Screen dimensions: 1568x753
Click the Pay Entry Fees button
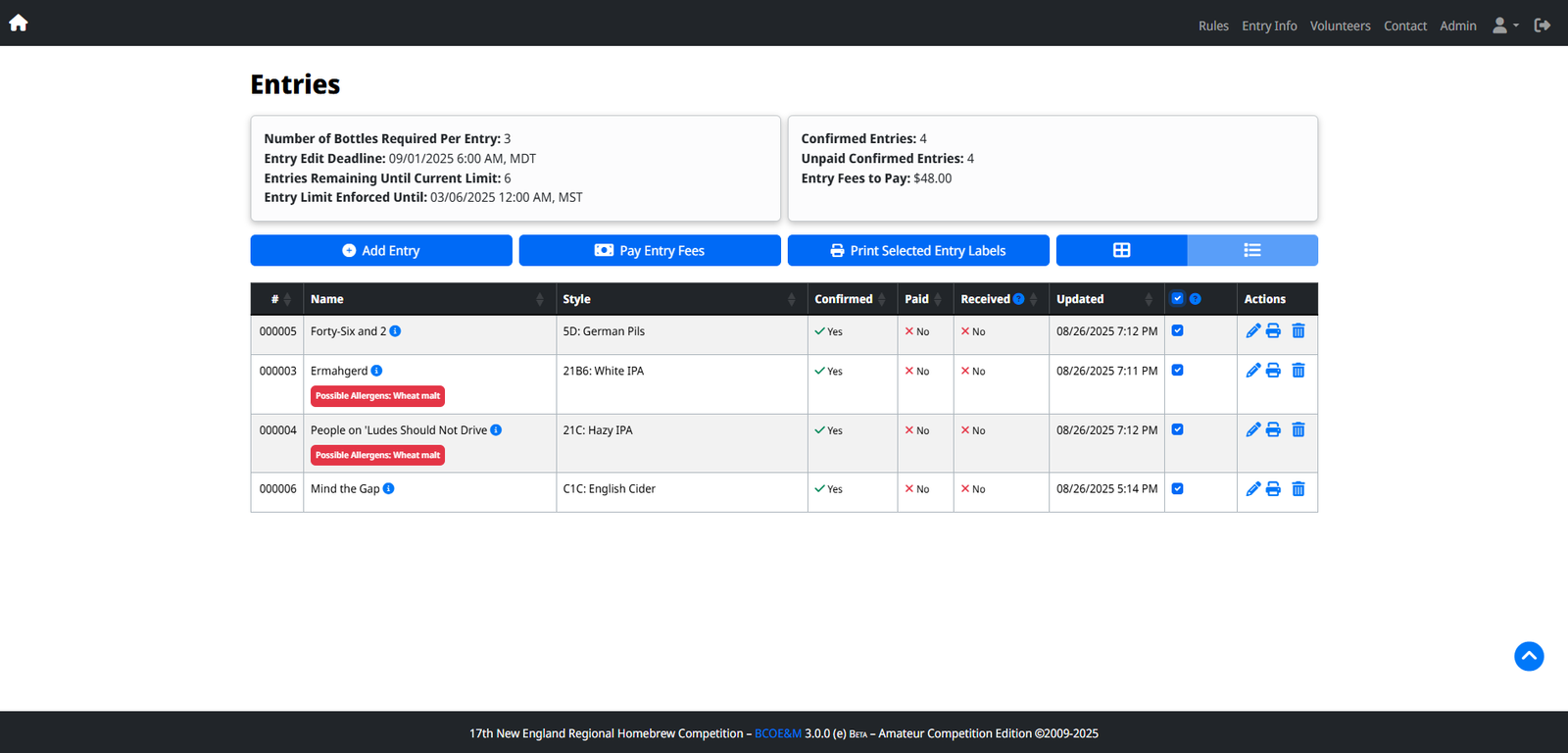tap(650, 251)
